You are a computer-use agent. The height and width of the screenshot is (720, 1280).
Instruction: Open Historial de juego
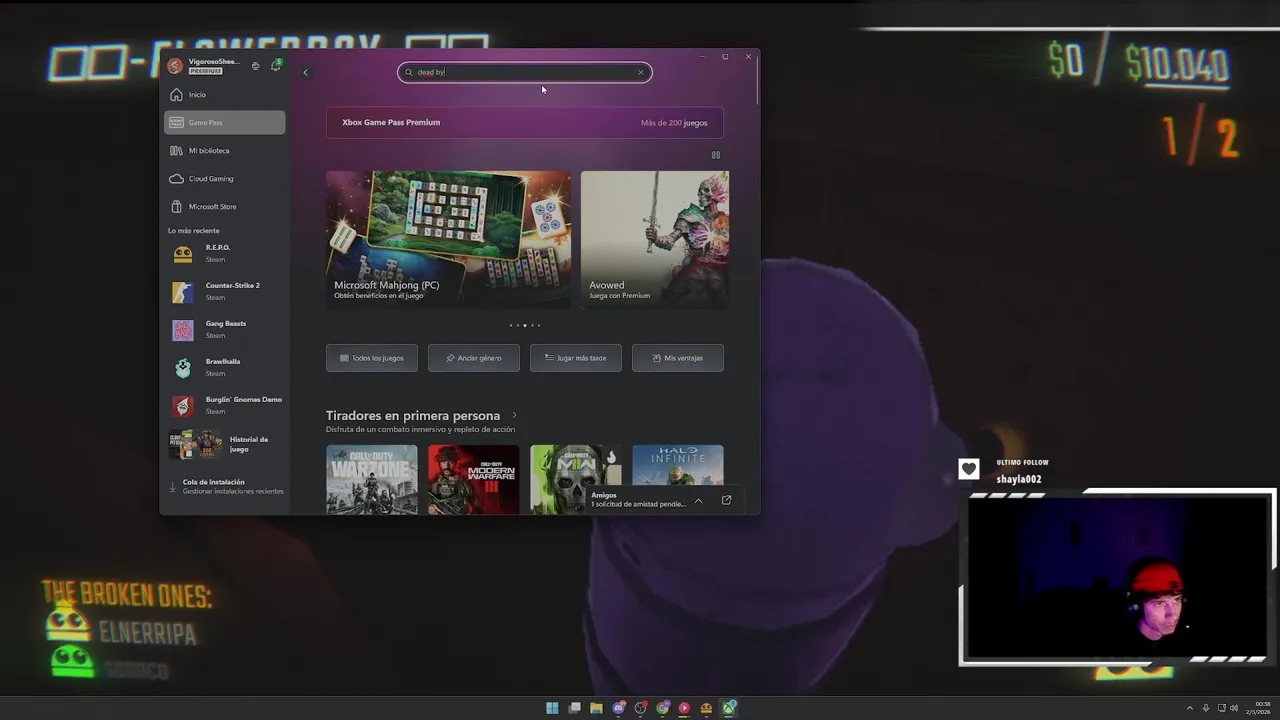[225, 444]
